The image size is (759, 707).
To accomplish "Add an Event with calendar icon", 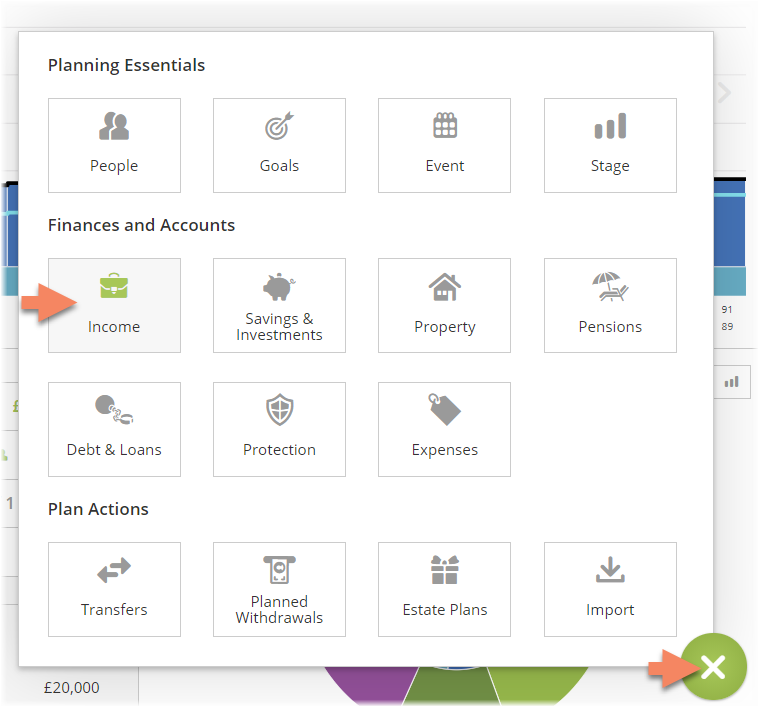I will tap(444, 145).
